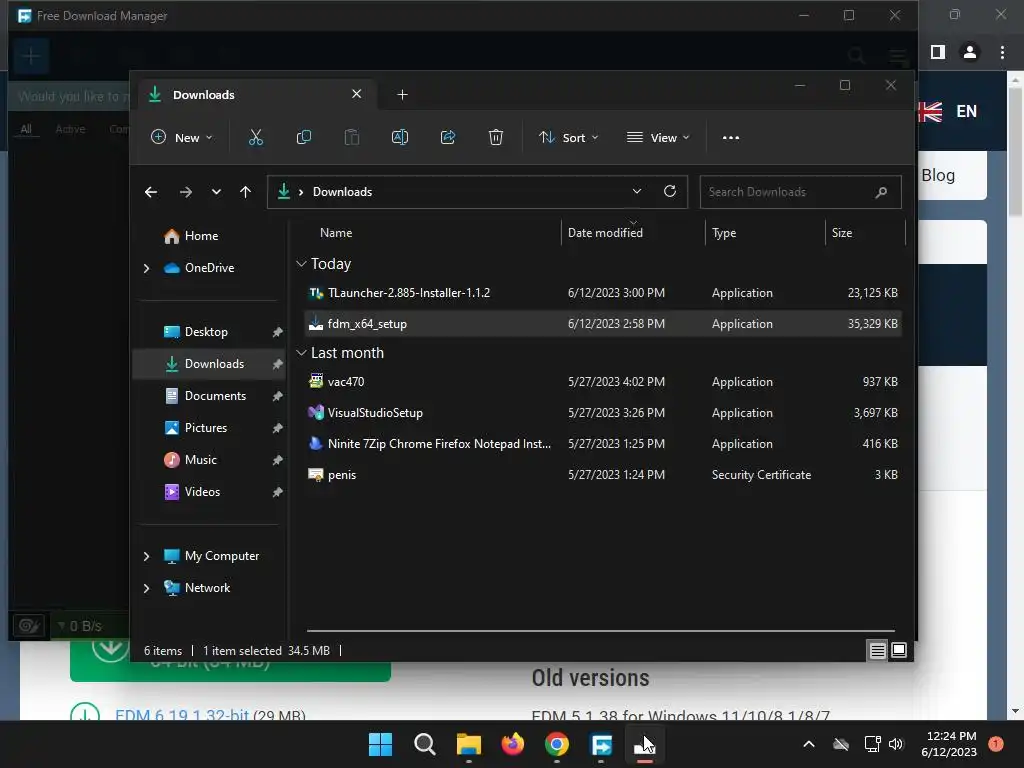Refresh the Downloads folder view

(x=669, y=191)
